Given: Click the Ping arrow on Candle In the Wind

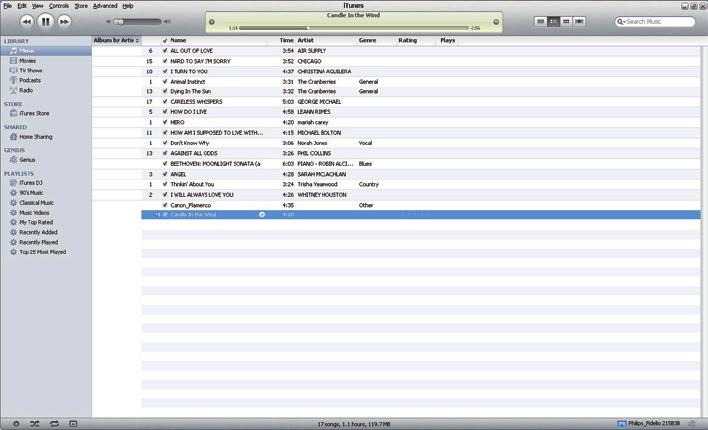Looking at the screenshot, I should pos(262,215).
